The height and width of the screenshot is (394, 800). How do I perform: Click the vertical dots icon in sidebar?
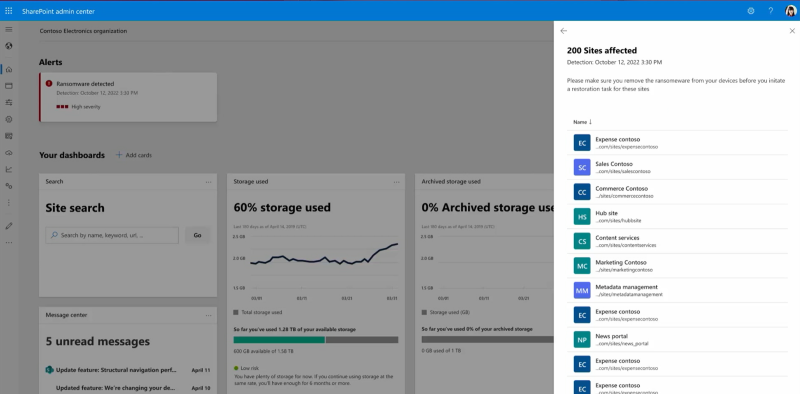pyautogui.click(x=9, y=203)
